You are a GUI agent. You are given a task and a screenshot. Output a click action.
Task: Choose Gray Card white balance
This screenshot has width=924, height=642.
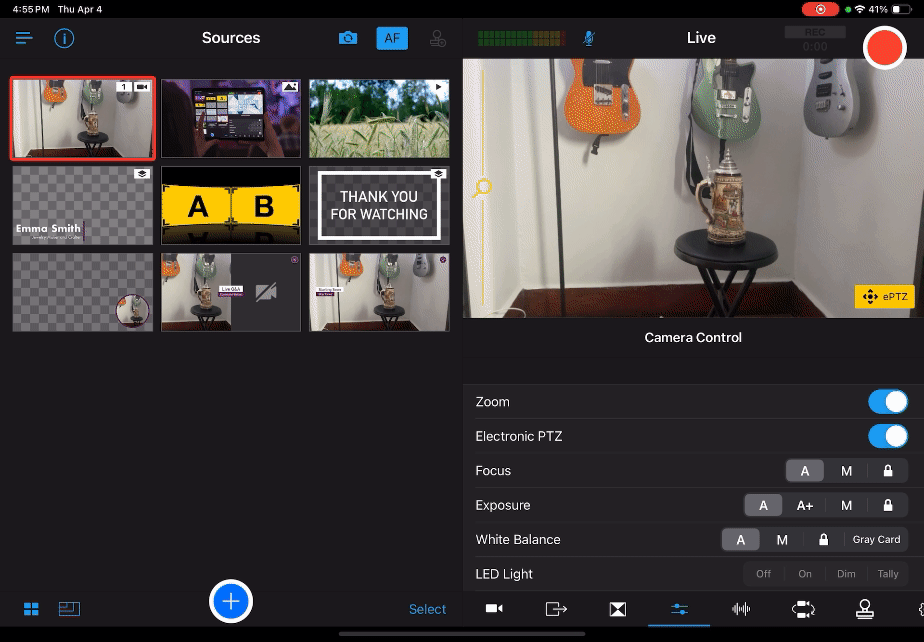876,540
